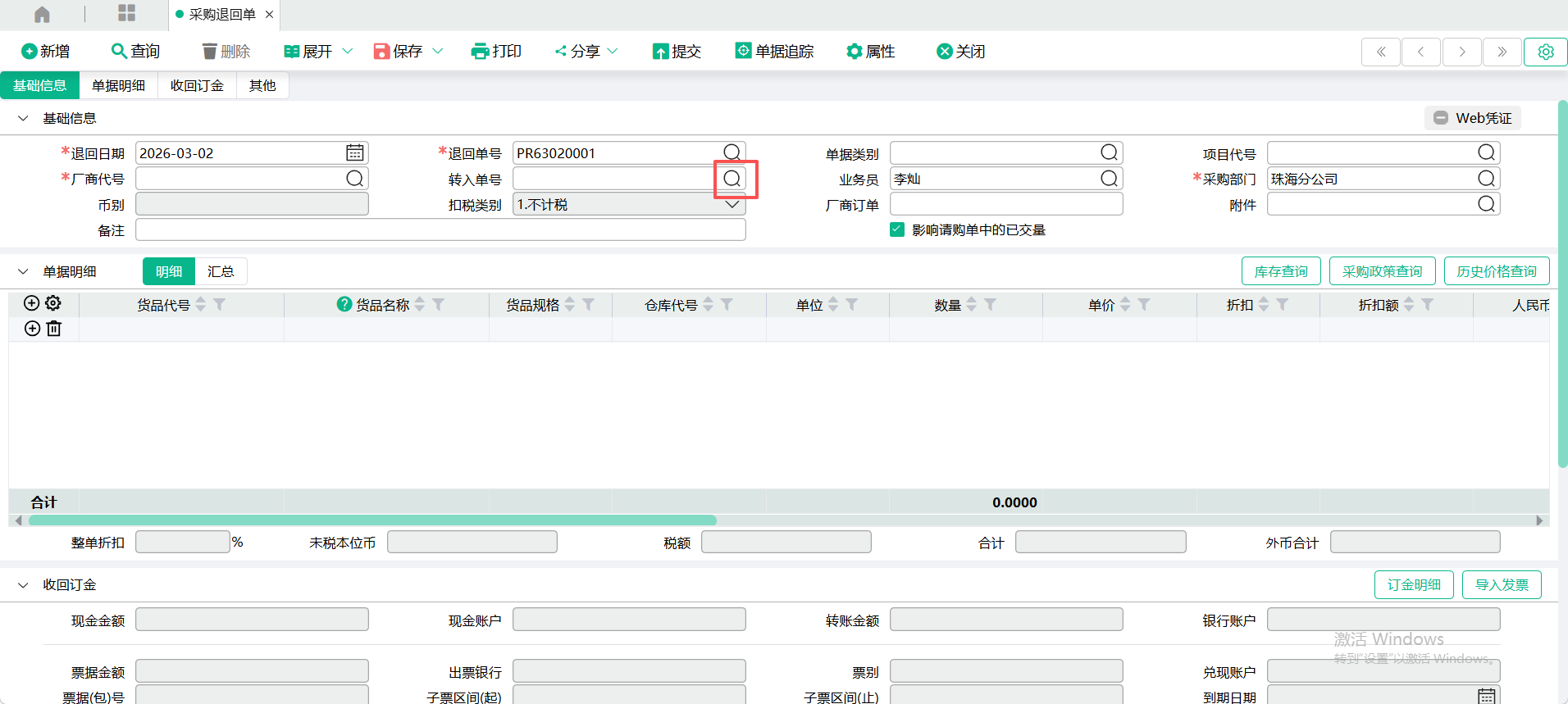The image size is (1568, 704).
Task: Click the gear icon in detail grid header
Action: coord(53,303)
